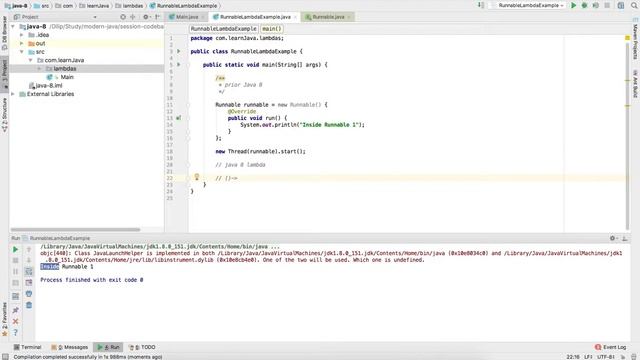
Task: Click the Debug bug icon in top toolbar
Action: [x=584, y=5]
